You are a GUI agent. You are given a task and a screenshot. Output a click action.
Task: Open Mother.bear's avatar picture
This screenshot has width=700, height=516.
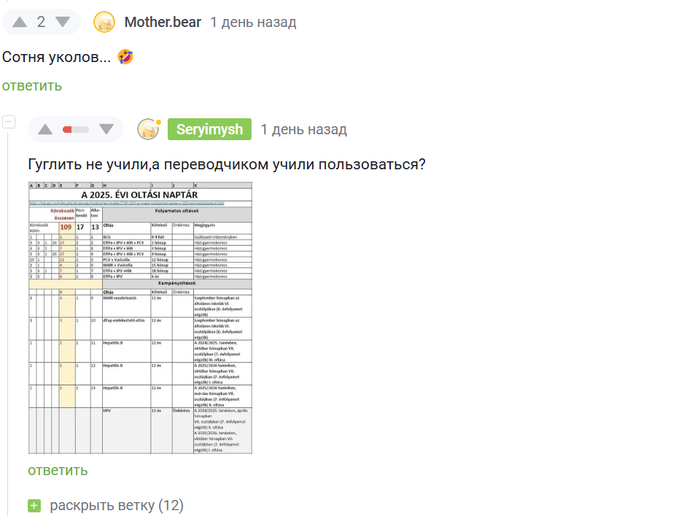coord(104,22)
